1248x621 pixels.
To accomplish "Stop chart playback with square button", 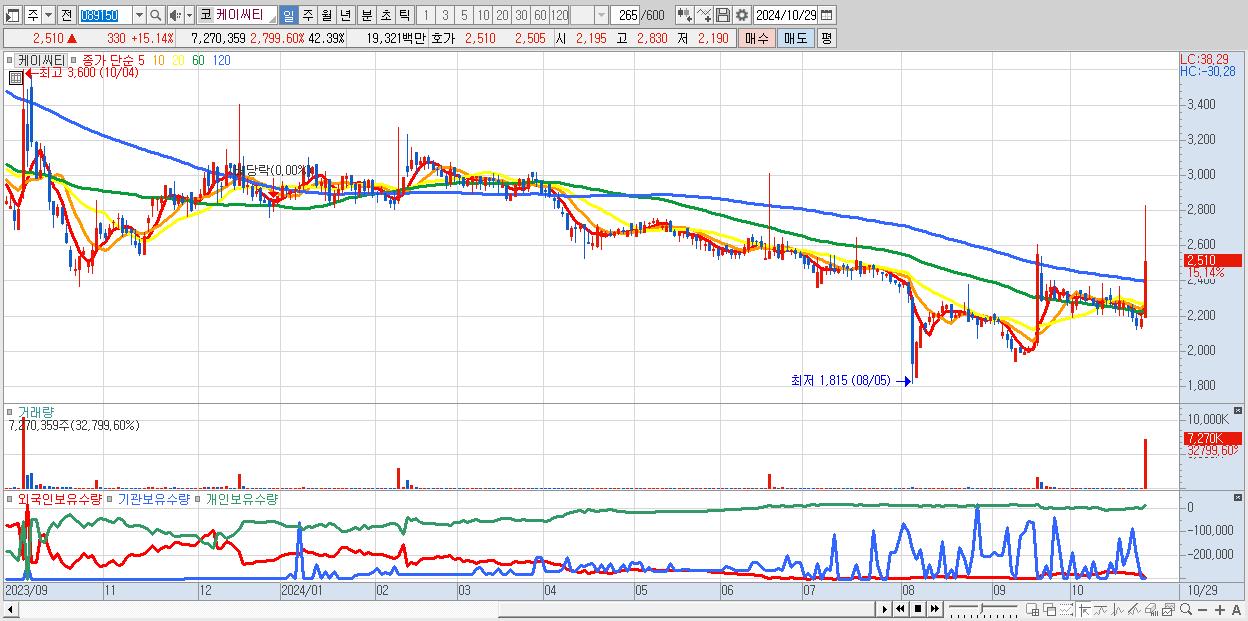I will click(x=918, y=609).
